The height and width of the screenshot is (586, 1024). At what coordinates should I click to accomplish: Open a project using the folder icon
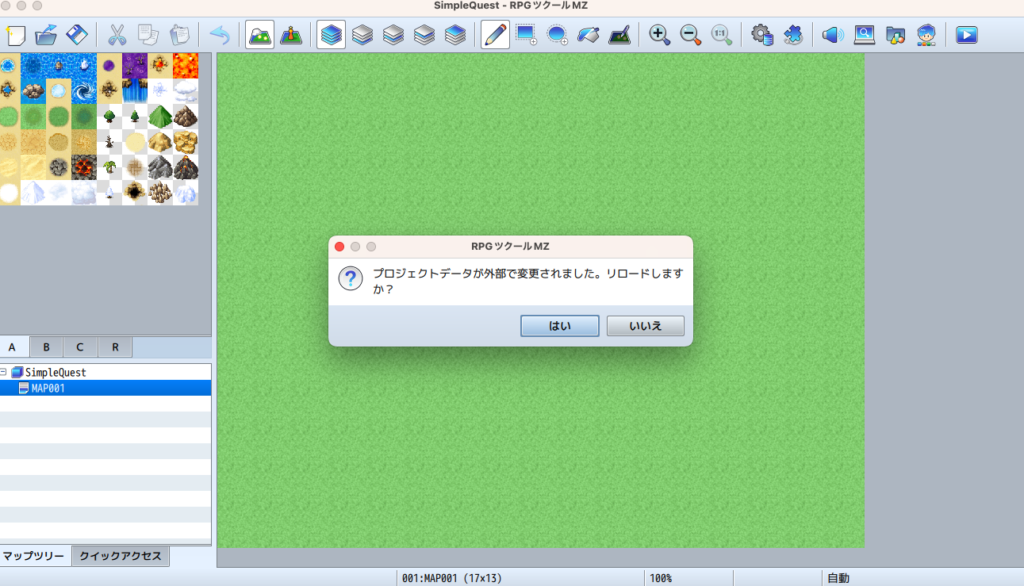pos(46,35)
